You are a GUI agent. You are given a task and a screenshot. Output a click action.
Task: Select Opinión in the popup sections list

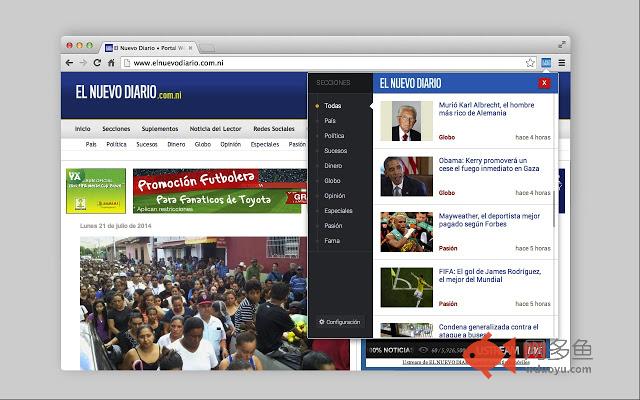tap(335, 196)
